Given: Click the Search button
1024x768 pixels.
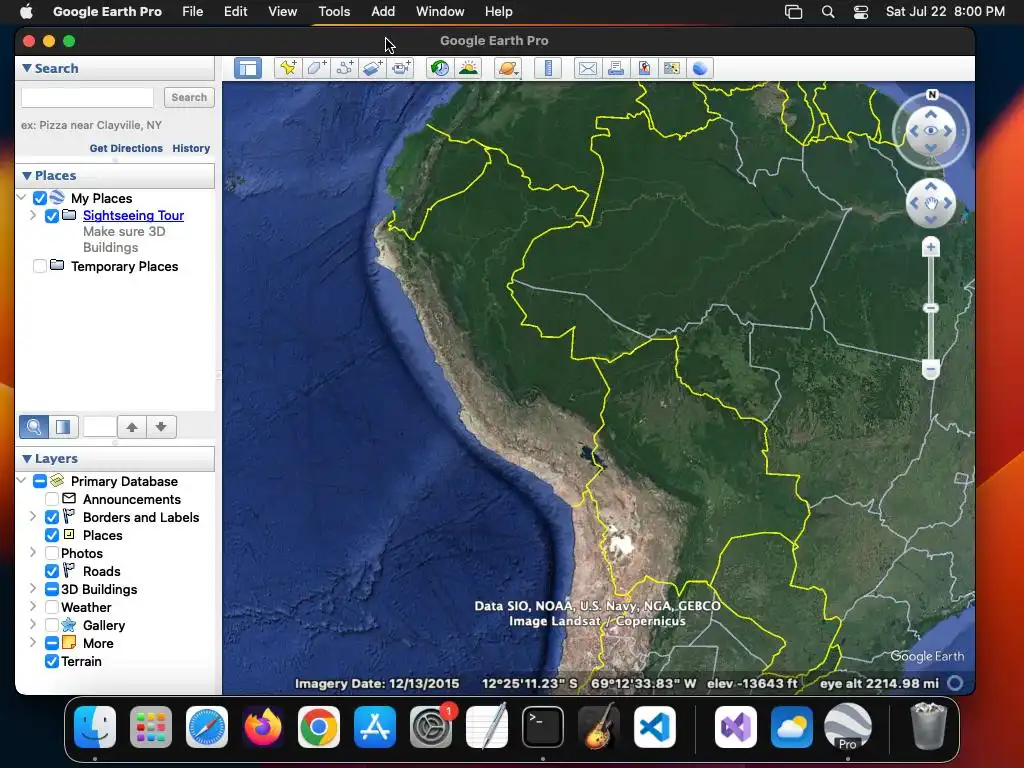Looking at the screenshot, I should point(189,97).
